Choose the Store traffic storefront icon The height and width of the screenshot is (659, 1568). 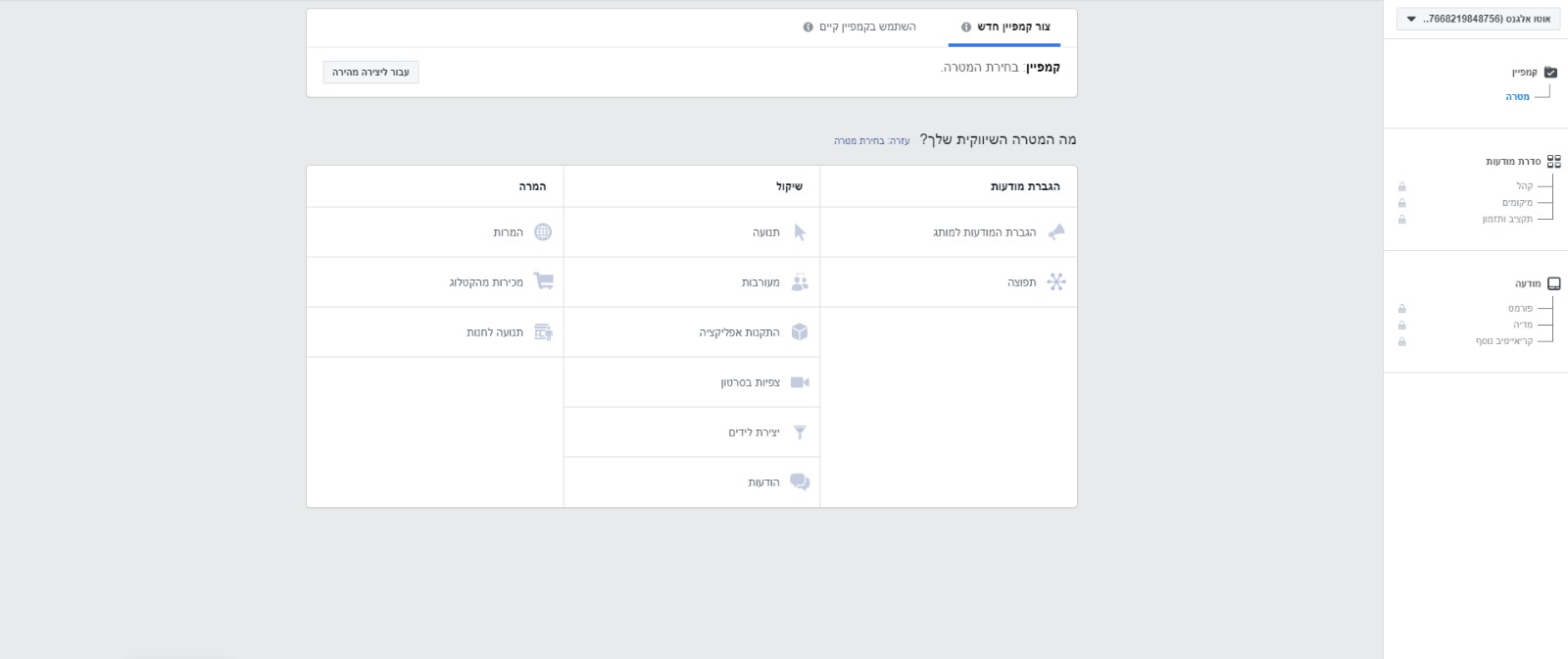[543, 332]
